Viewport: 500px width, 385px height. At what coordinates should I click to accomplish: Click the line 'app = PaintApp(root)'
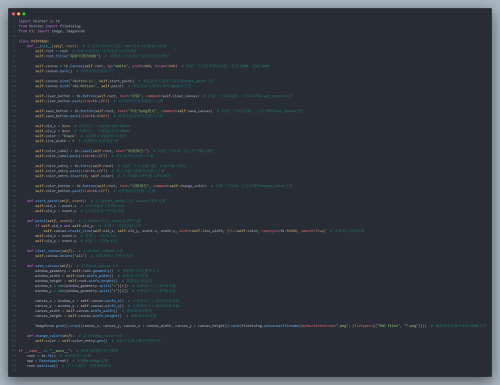click(68, 361)
